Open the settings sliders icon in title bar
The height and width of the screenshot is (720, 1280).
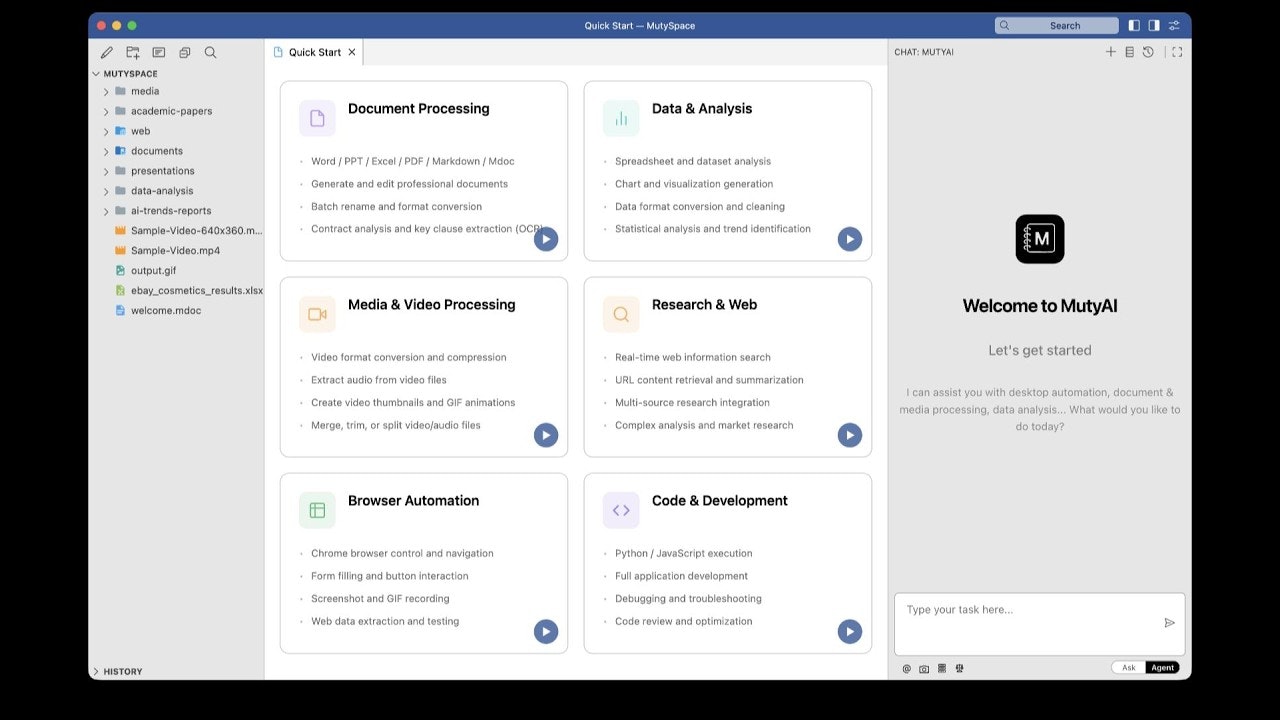pos(1174,25)
